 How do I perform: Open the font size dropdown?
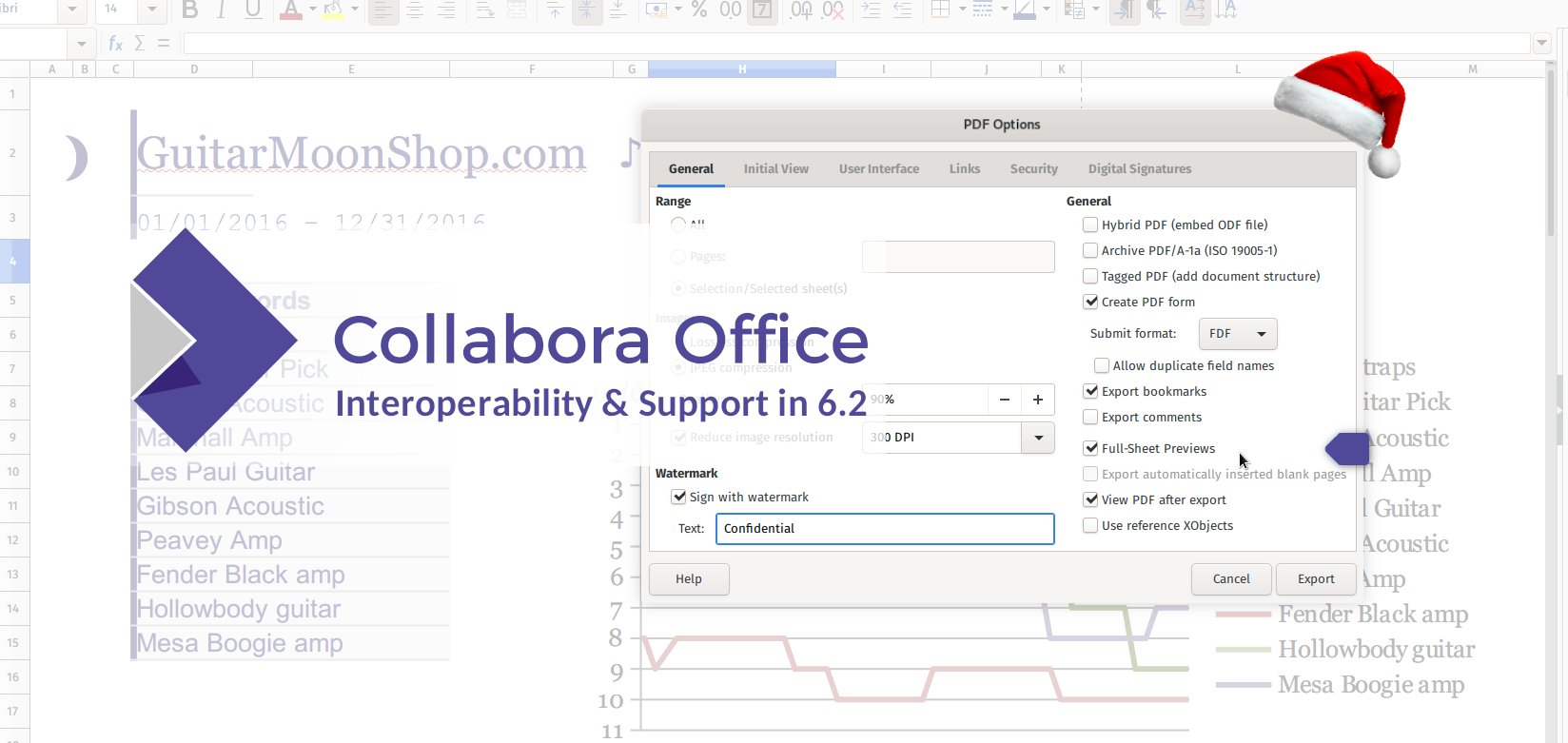tap(152, 10)
